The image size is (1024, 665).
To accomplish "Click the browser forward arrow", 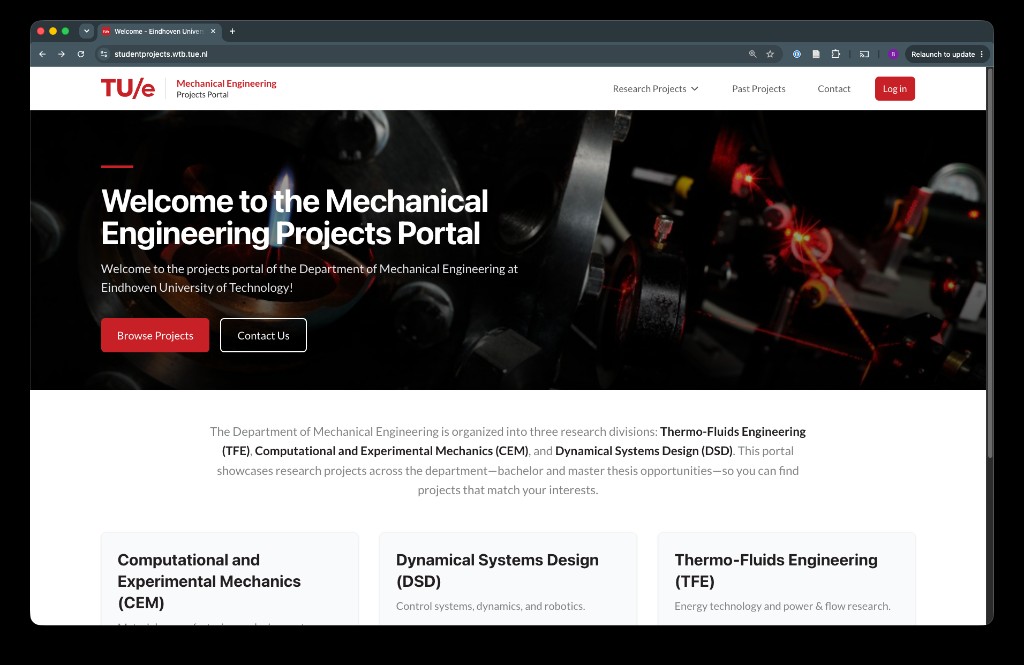I will 61,54.
